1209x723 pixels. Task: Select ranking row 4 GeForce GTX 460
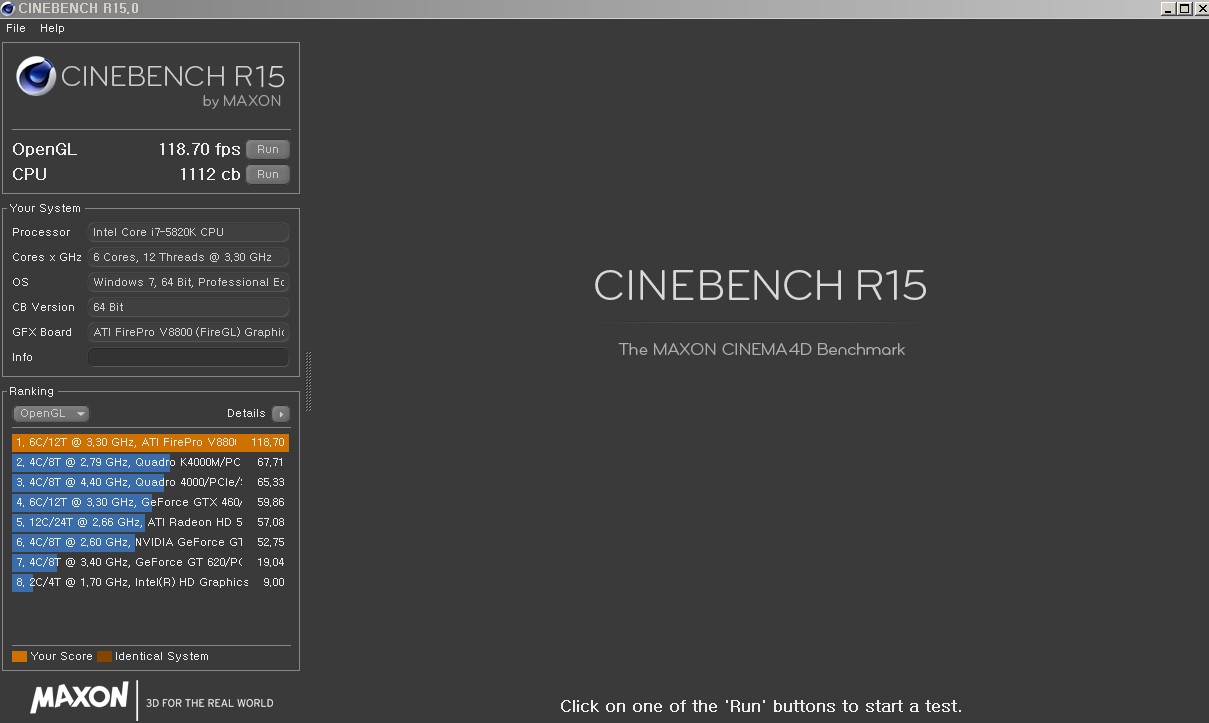[150, 502]
